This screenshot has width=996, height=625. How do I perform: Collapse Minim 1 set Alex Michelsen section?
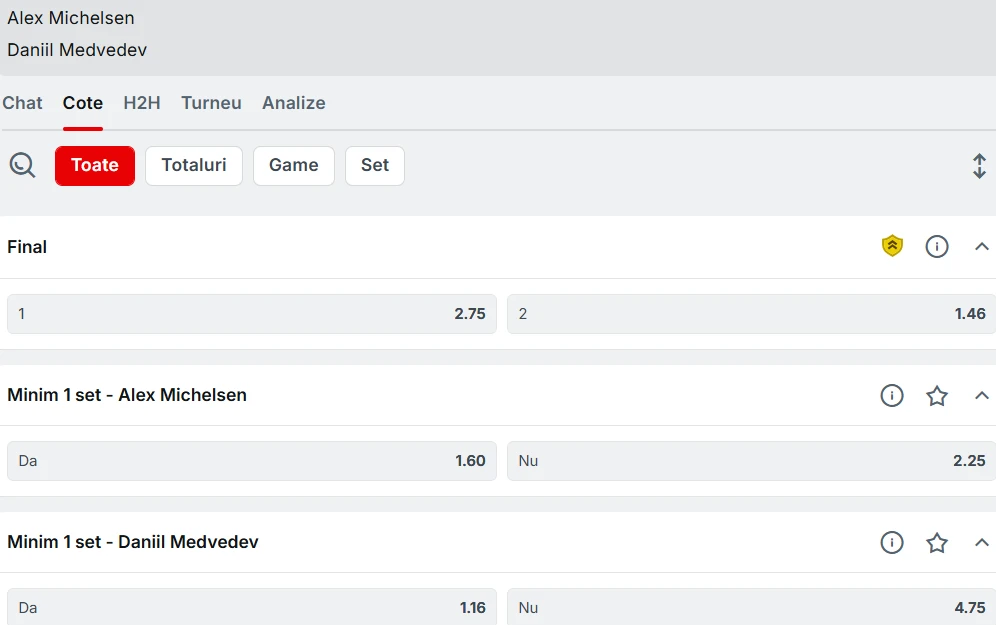[981, 396]
